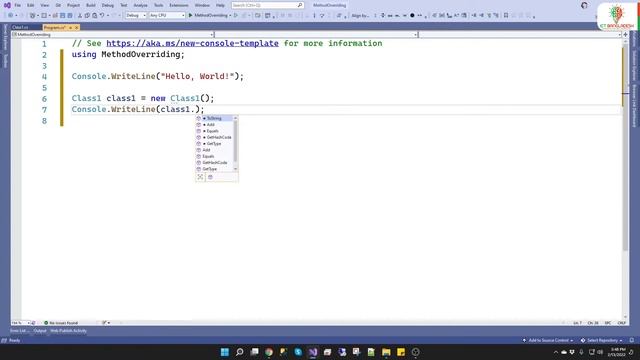
Task: Start debugging MethodOverriding with the green play button
Action: pos(209,15)
